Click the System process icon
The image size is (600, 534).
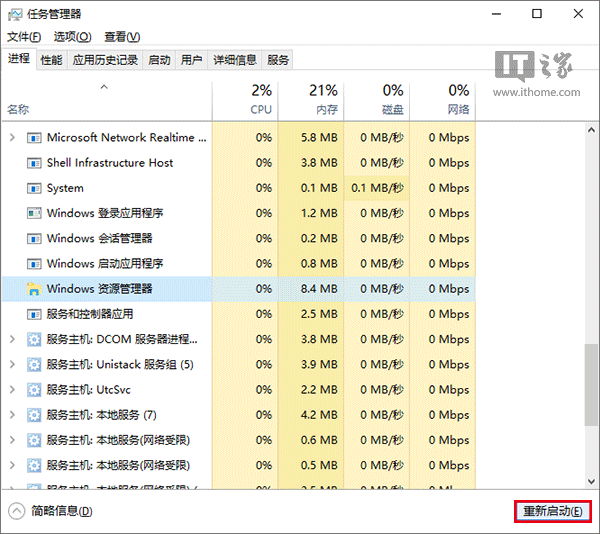(x=34, y=188)
